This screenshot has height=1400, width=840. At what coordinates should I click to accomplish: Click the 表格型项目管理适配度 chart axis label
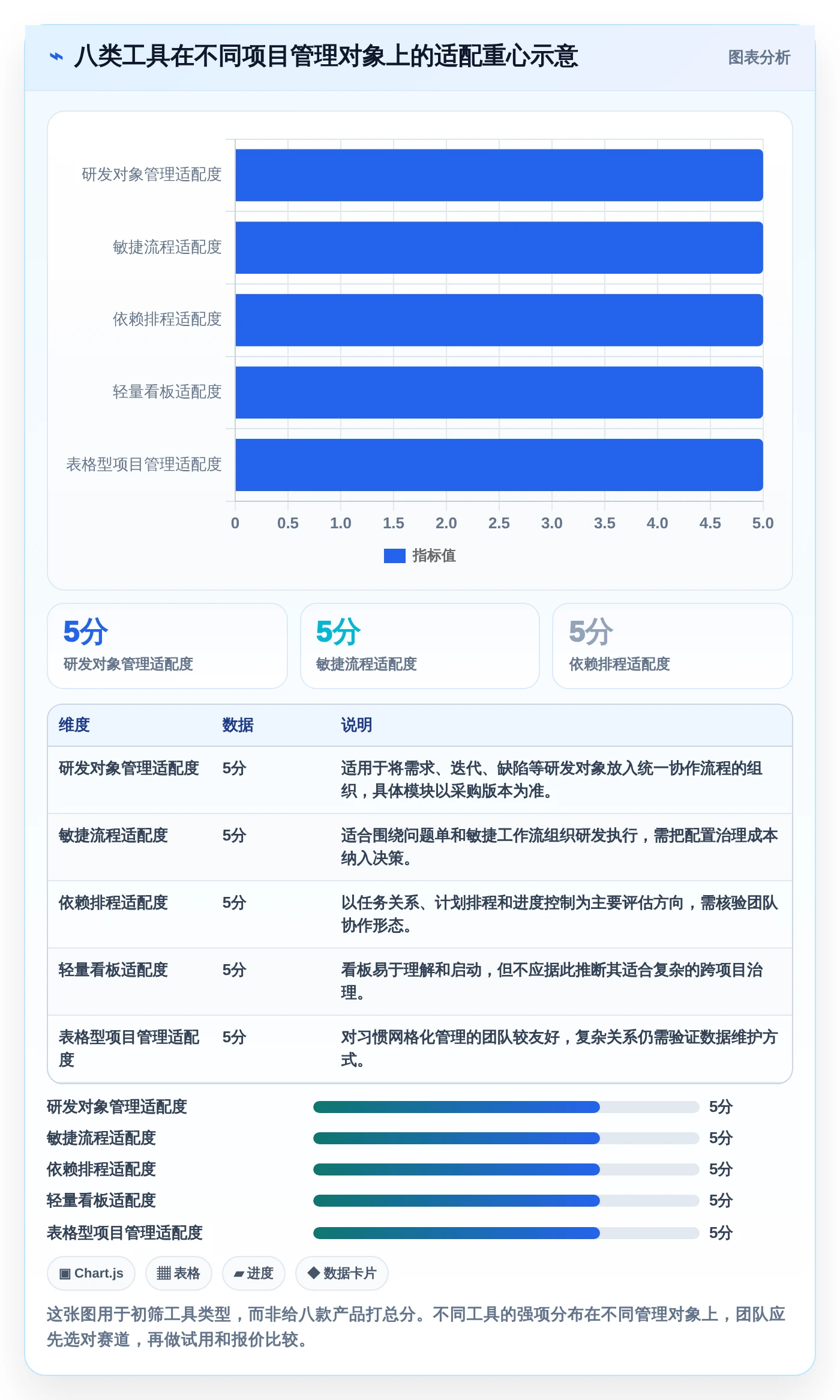144,465
